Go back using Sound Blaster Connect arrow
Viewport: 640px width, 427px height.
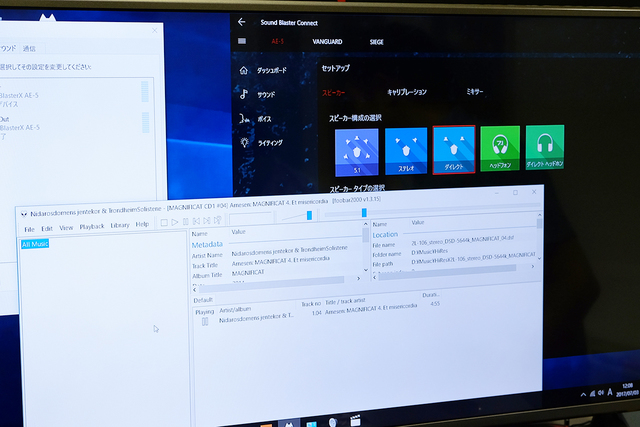tap(242, 21)
